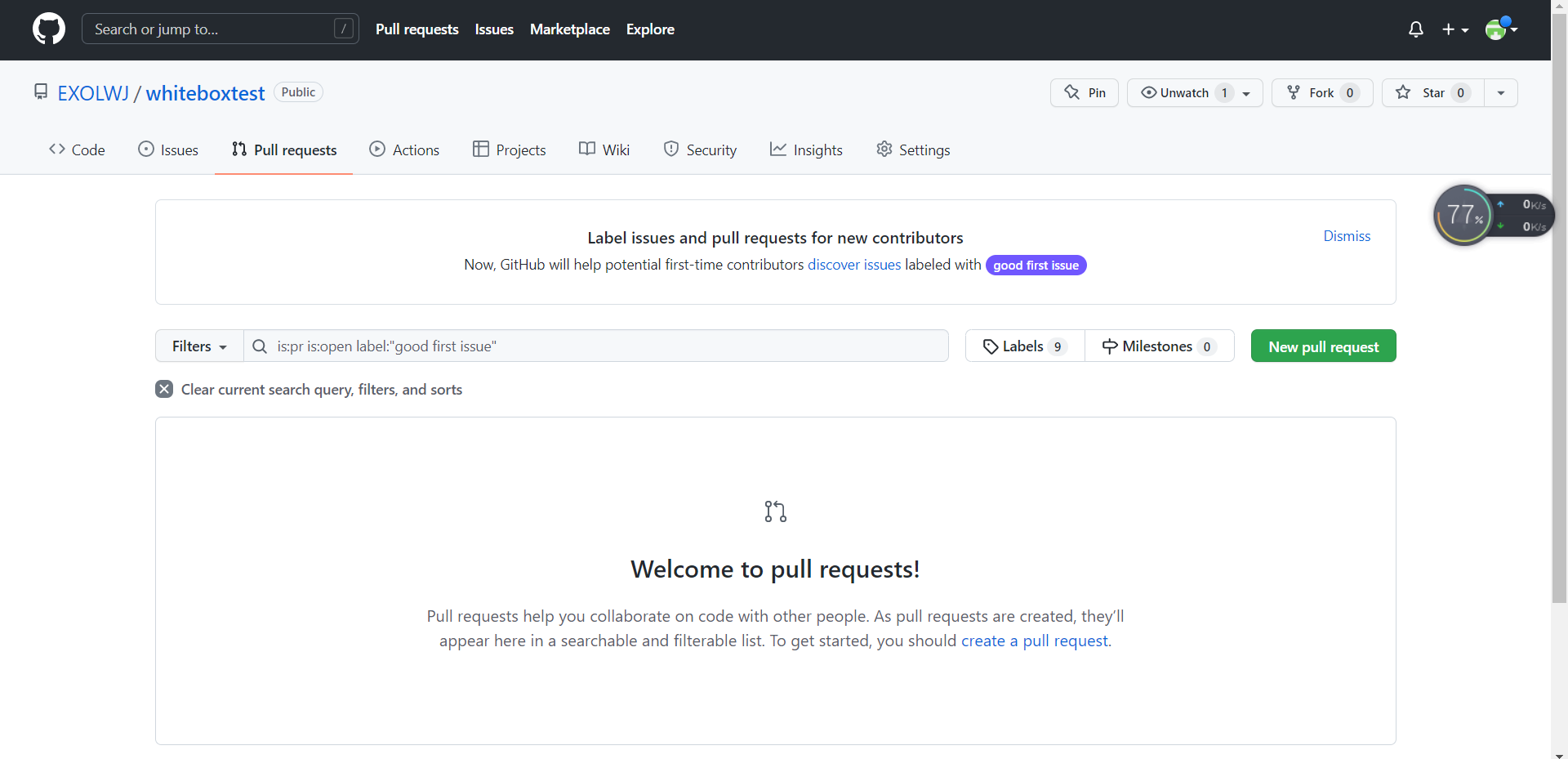Open the Actions tab
The width and height of the screenshot is (1568, 759).
click(x=404, y=150)
